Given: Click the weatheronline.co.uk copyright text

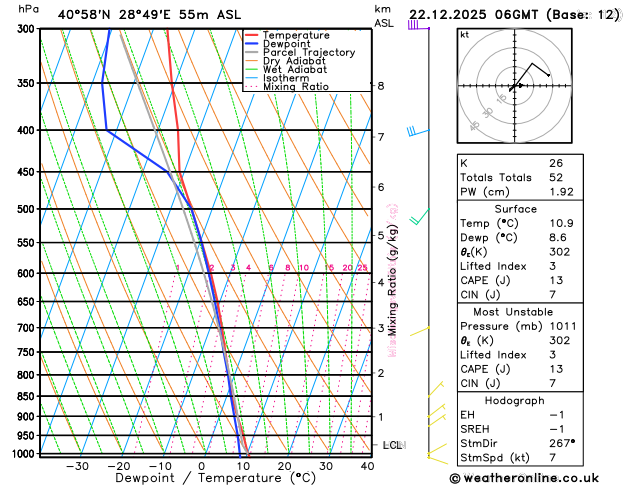Looking at the screenshot, I should tap(524, 478).
